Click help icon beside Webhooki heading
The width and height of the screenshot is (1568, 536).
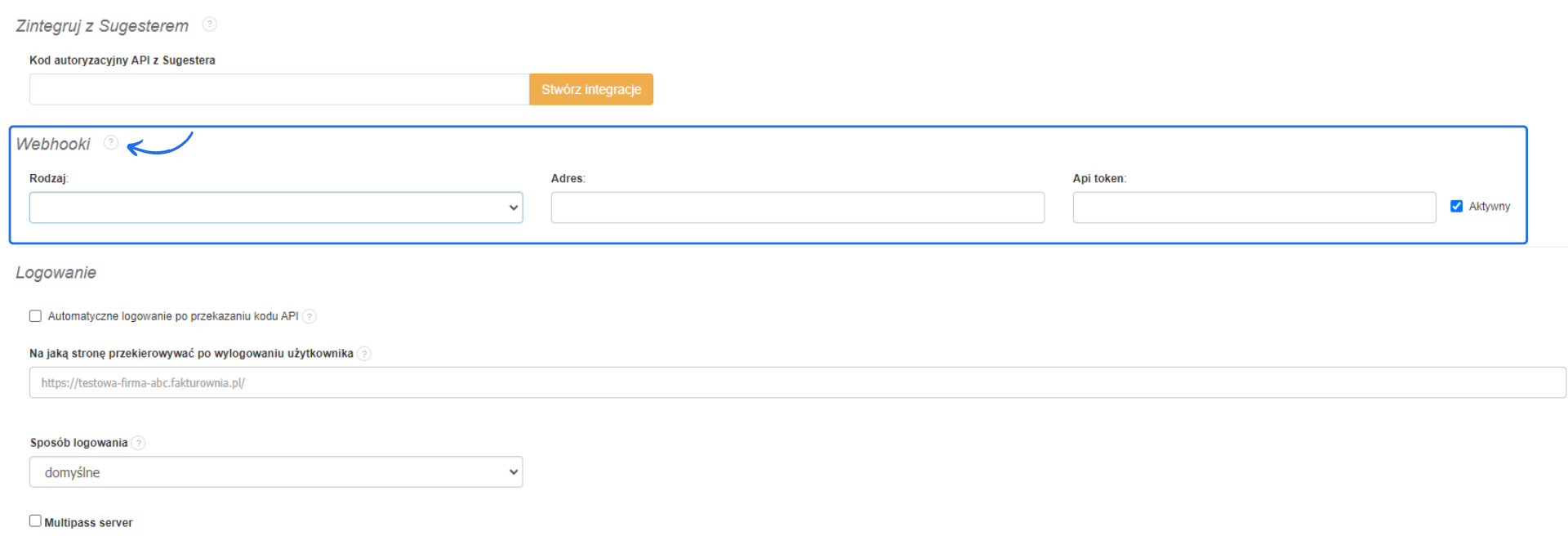pyautogui.click(x=111, y=143)
